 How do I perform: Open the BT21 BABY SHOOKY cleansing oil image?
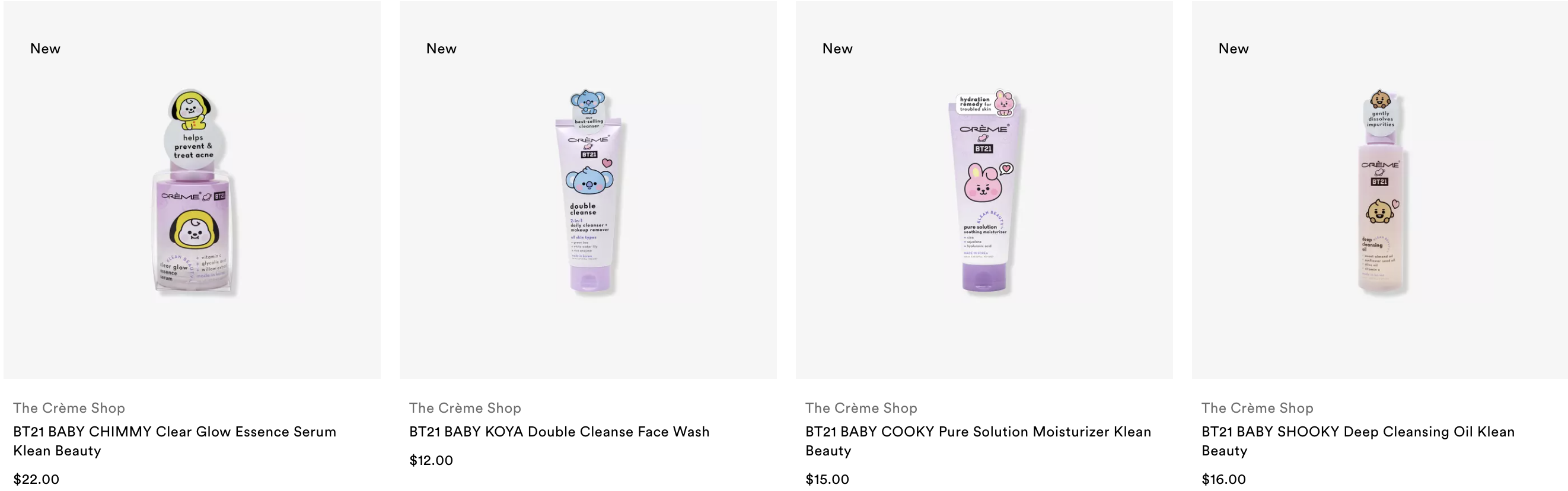[x=1380, y=190]
